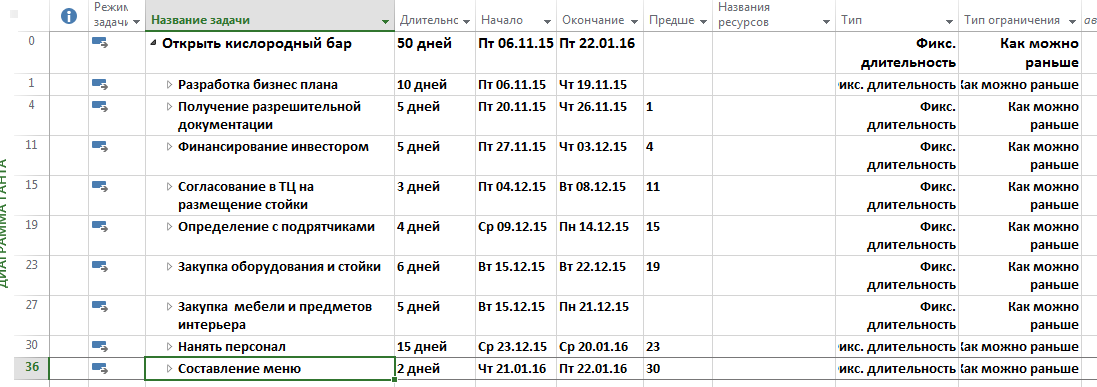The height and width of the screenshot is (387, 1097).
Task: Click task mode icon in row 23
Action: pyautogui.click(x=100, y=267)
